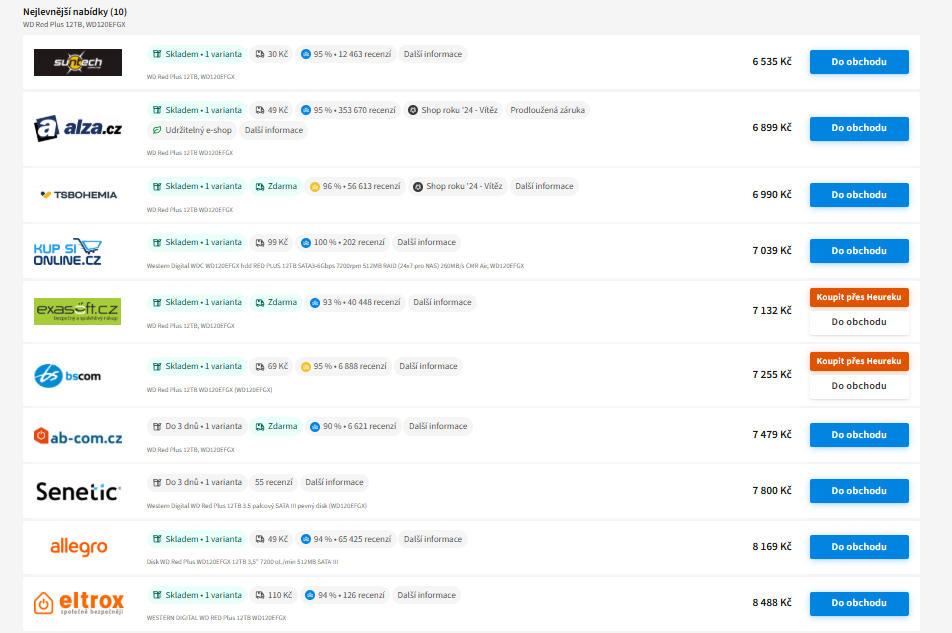Click Kup si online's 99 Kč delivery badge

click(x=271, y=242)
